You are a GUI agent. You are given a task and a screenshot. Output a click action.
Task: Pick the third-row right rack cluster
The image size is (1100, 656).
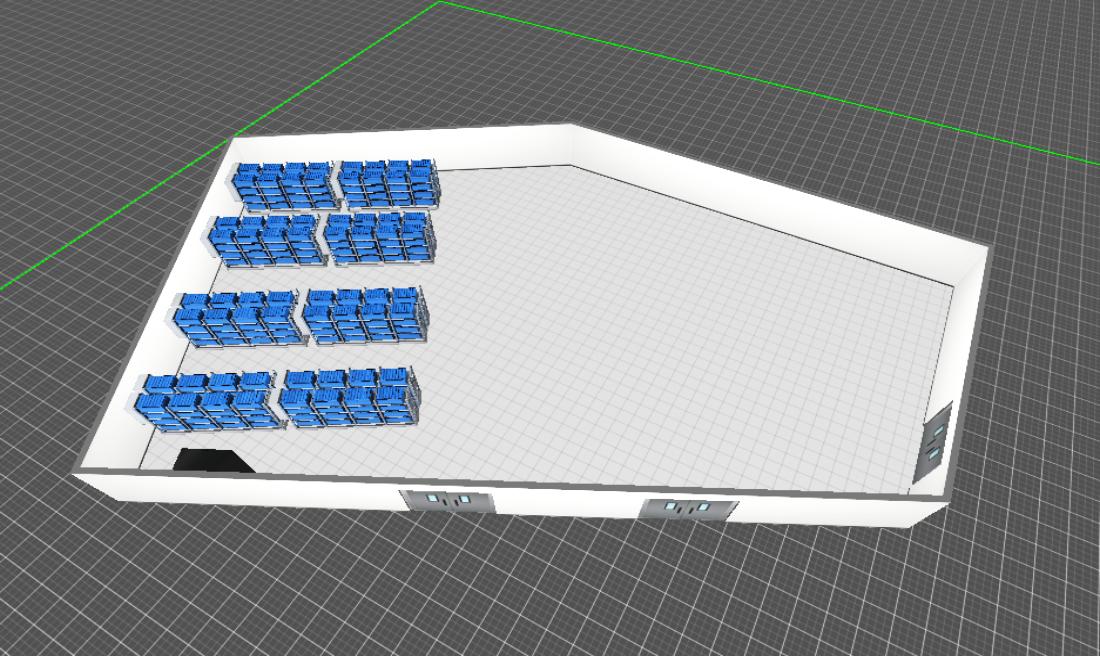click(364, 314)
